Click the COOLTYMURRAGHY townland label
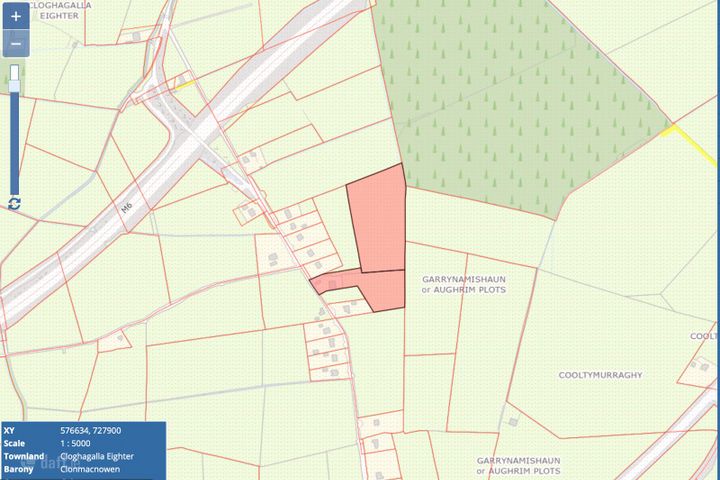The height and width of the screenshot is (480, 720). [599, 374]
